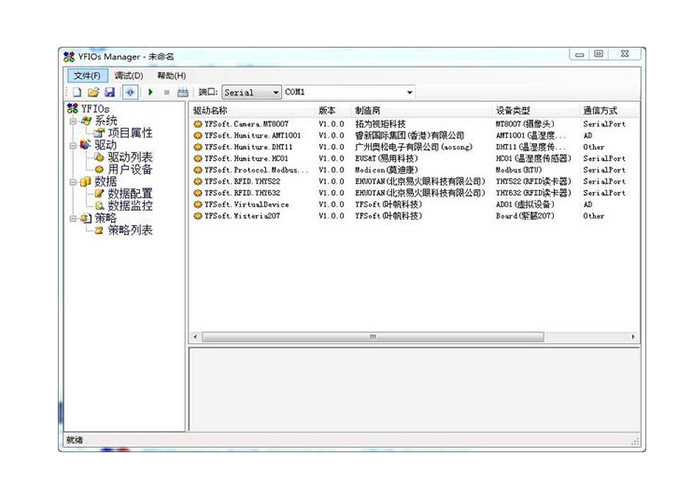700x500 pixels.
Task: Save project with floppy disk icon
Action: [110, 92]
